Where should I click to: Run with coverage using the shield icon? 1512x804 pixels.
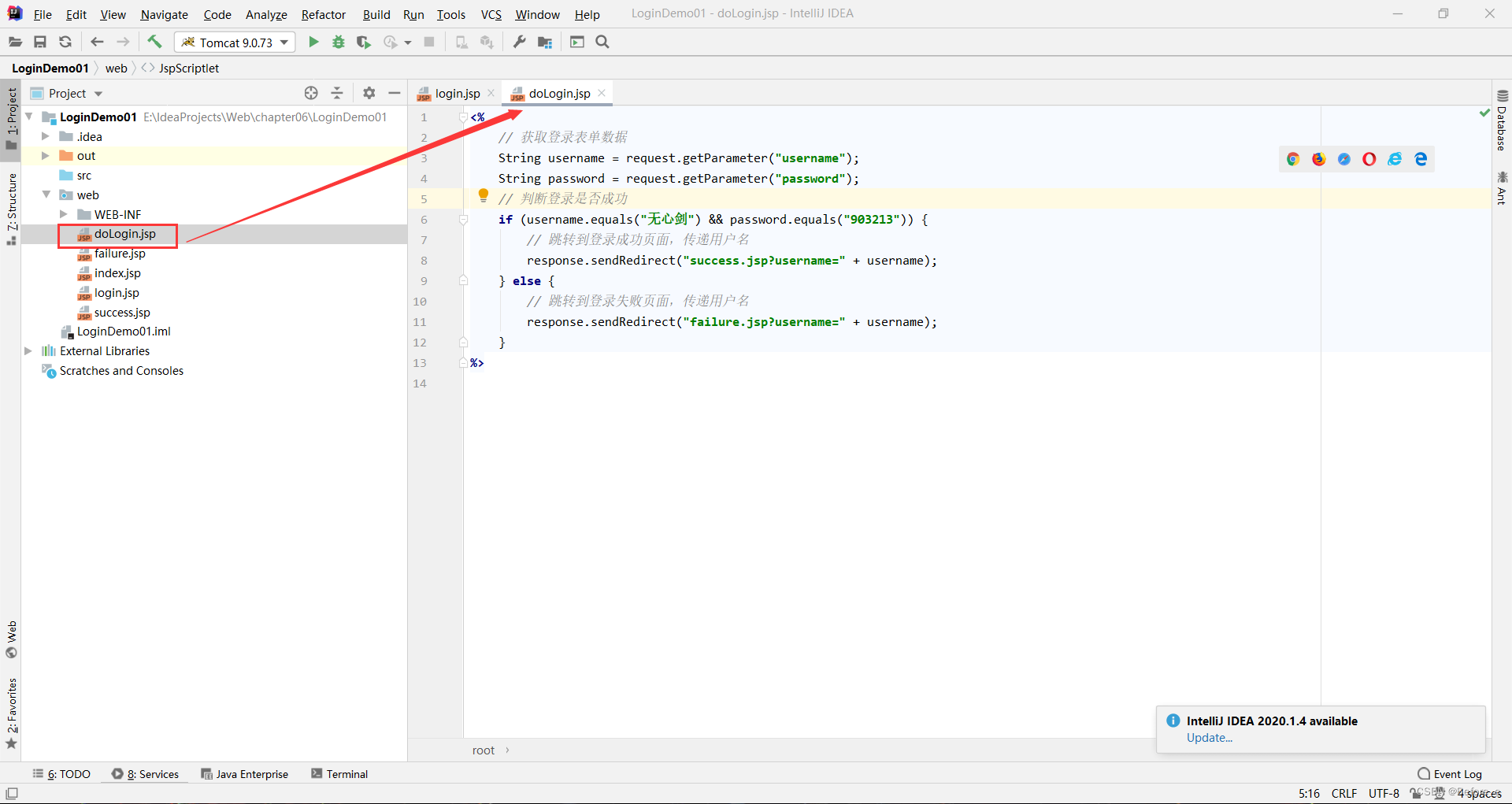363,42
